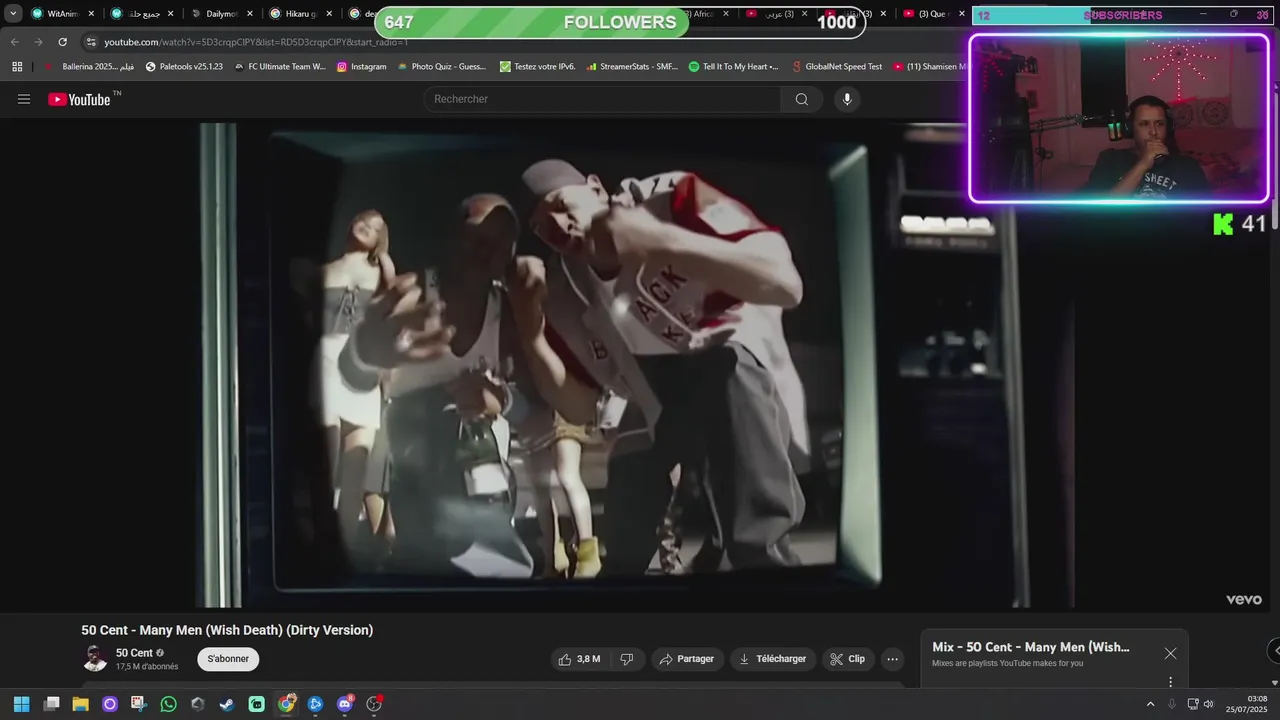
Task: Open more actions three-dot menu
Action: pyautogui.click(x=892, y=659)
